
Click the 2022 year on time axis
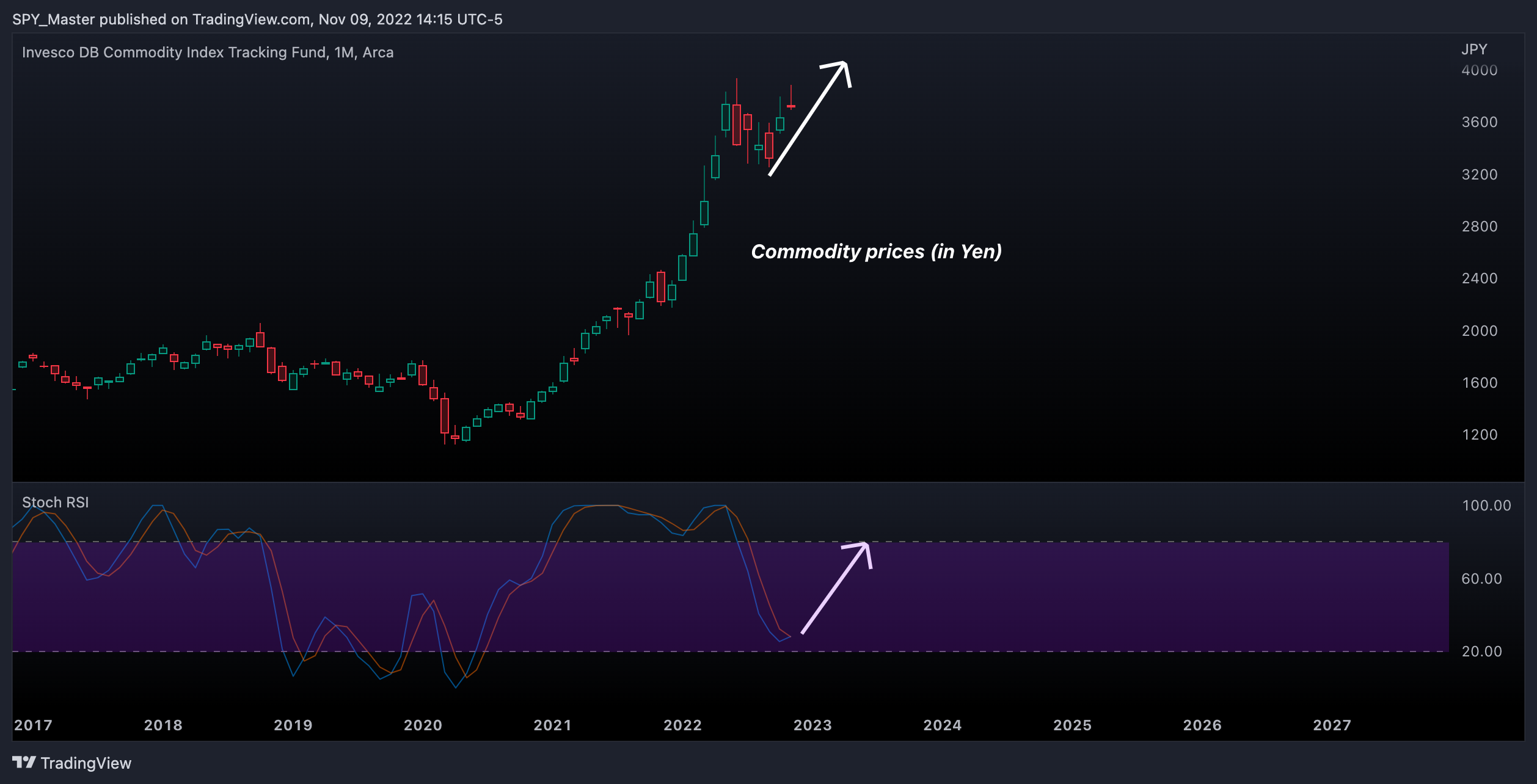point(683,725)
